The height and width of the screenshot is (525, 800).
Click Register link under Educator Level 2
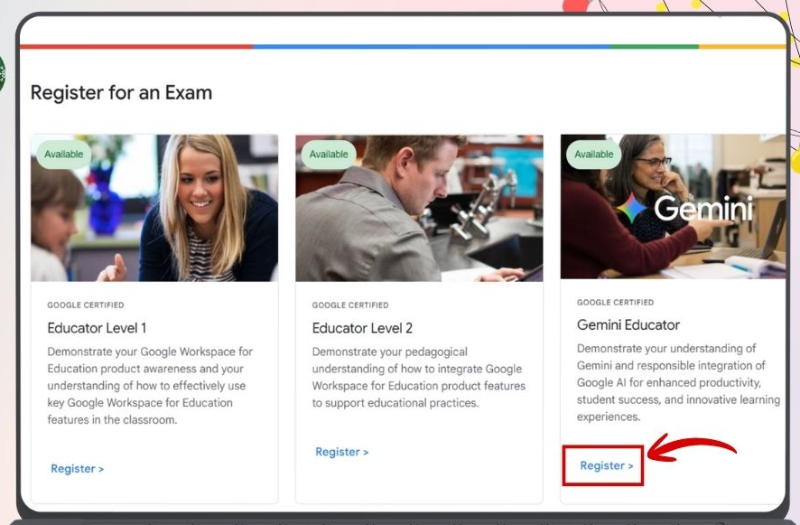[x=342, y=452]
